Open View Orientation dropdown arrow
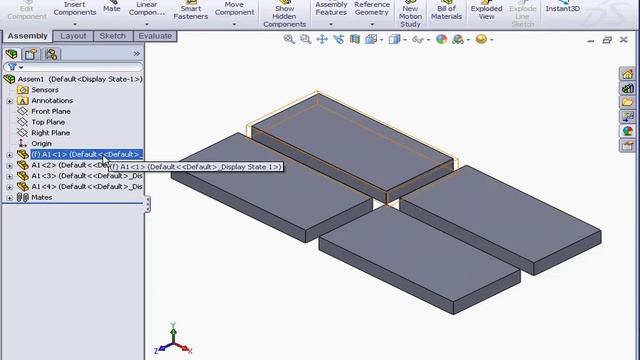Image resolution: width=640 pixels, height=360 pixels. [x=381, y=40]
